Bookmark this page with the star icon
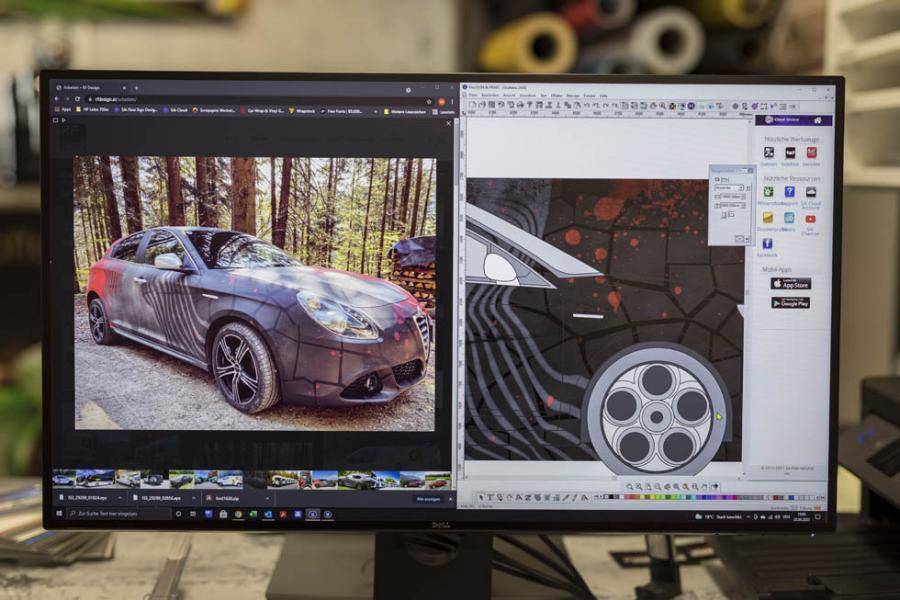 pyautogui.click(x=429, y=101)
